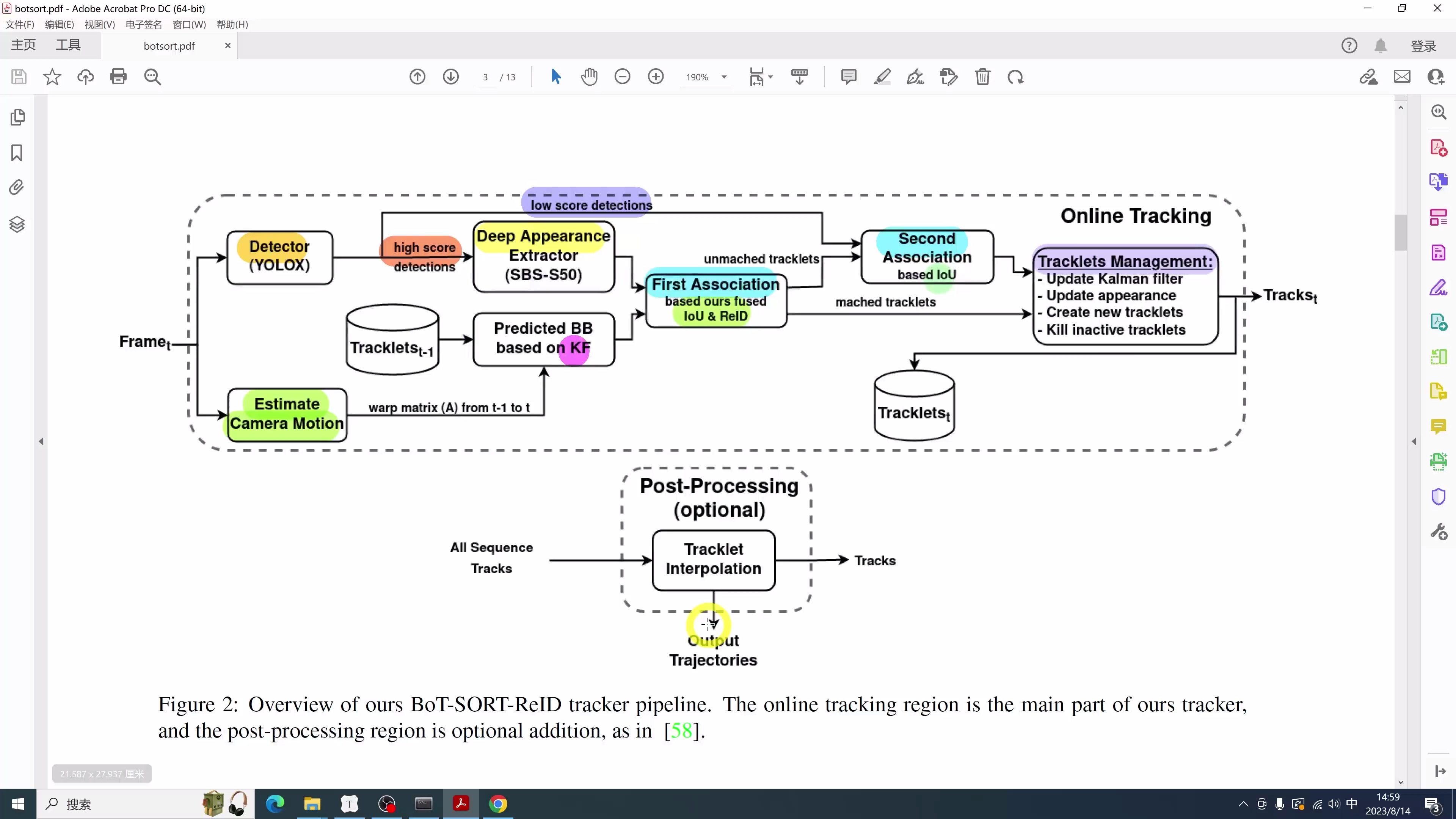Screen dimensions: 1456x819
Task: Open the add comment note tool
Action: (x=849, y=77)
